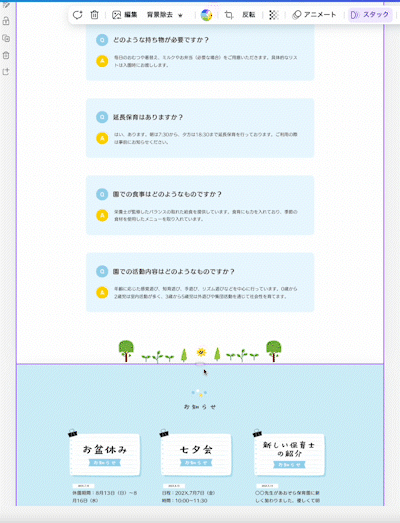Select the 新しい保育士の紹介 note card

click(x=289, y=454)
